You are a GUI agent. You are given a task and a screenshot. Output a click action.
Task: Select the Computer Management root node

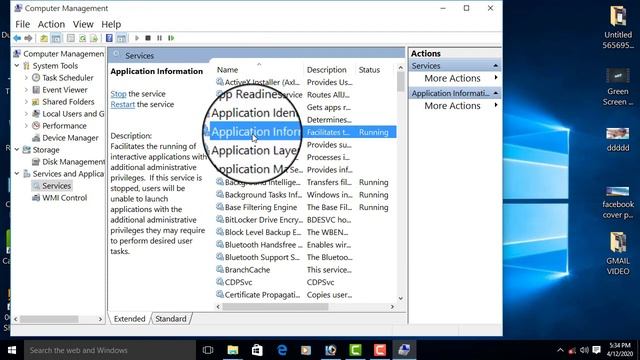[x=59, y=54]
